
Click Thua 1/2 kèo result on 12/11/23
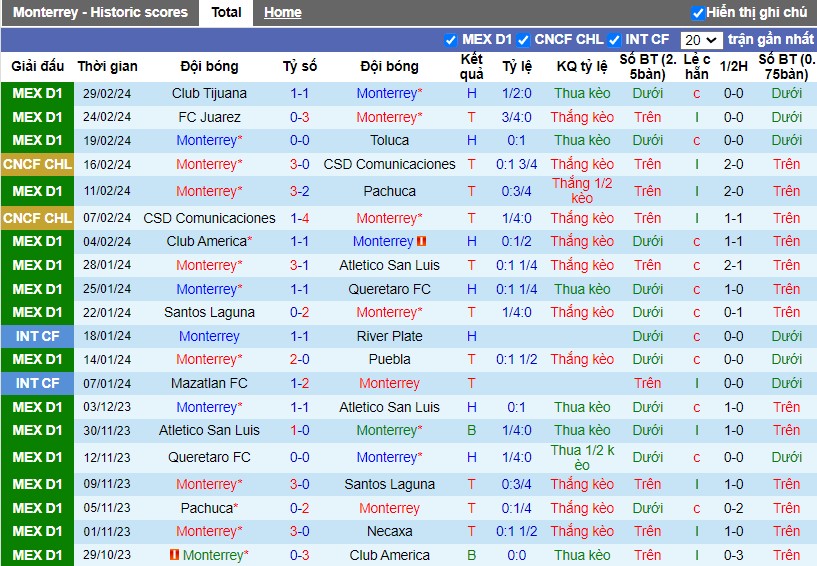coord(582,457)
